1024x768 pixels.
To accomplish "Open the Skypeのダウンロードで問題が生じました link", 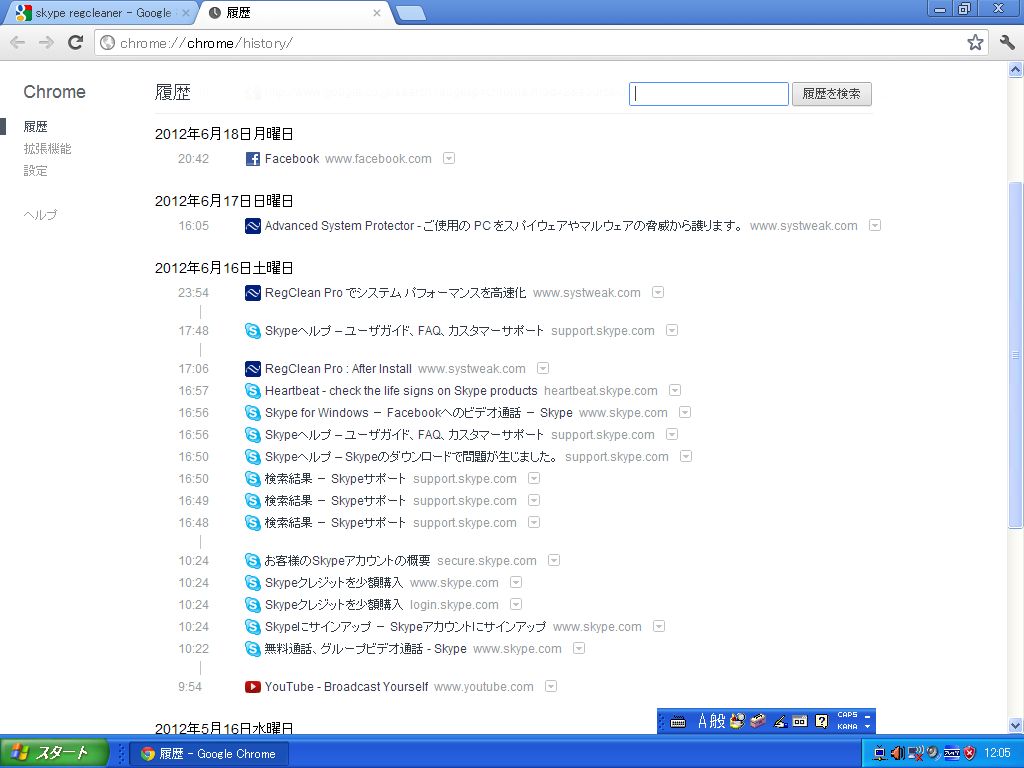I will coord(411,456).
